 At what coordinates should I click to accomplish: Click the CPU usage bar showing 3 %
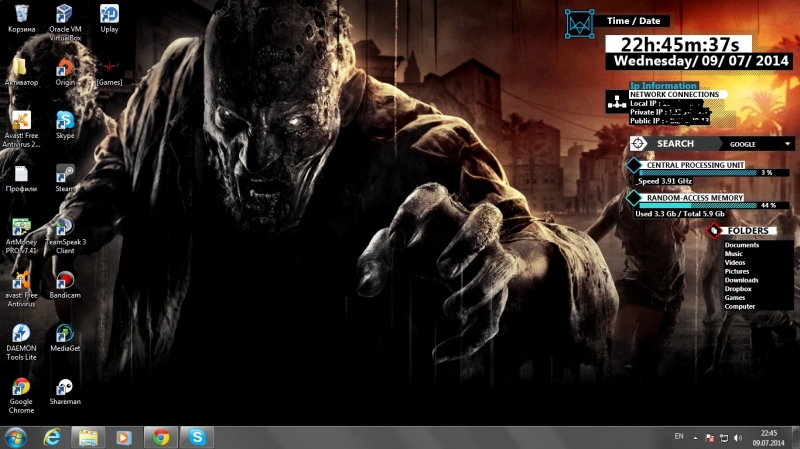pyautogui.click(x=713, y=173)
